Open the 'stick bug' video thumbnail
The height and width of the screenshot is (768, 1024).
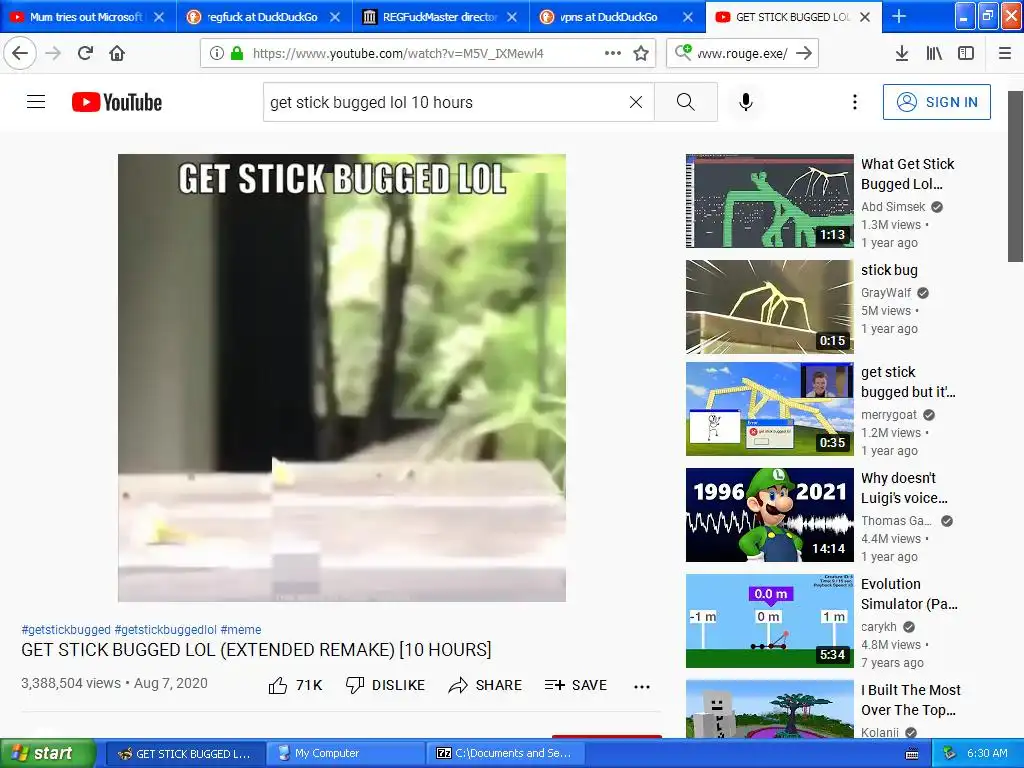pyautogui.click(x=769, y=307)
